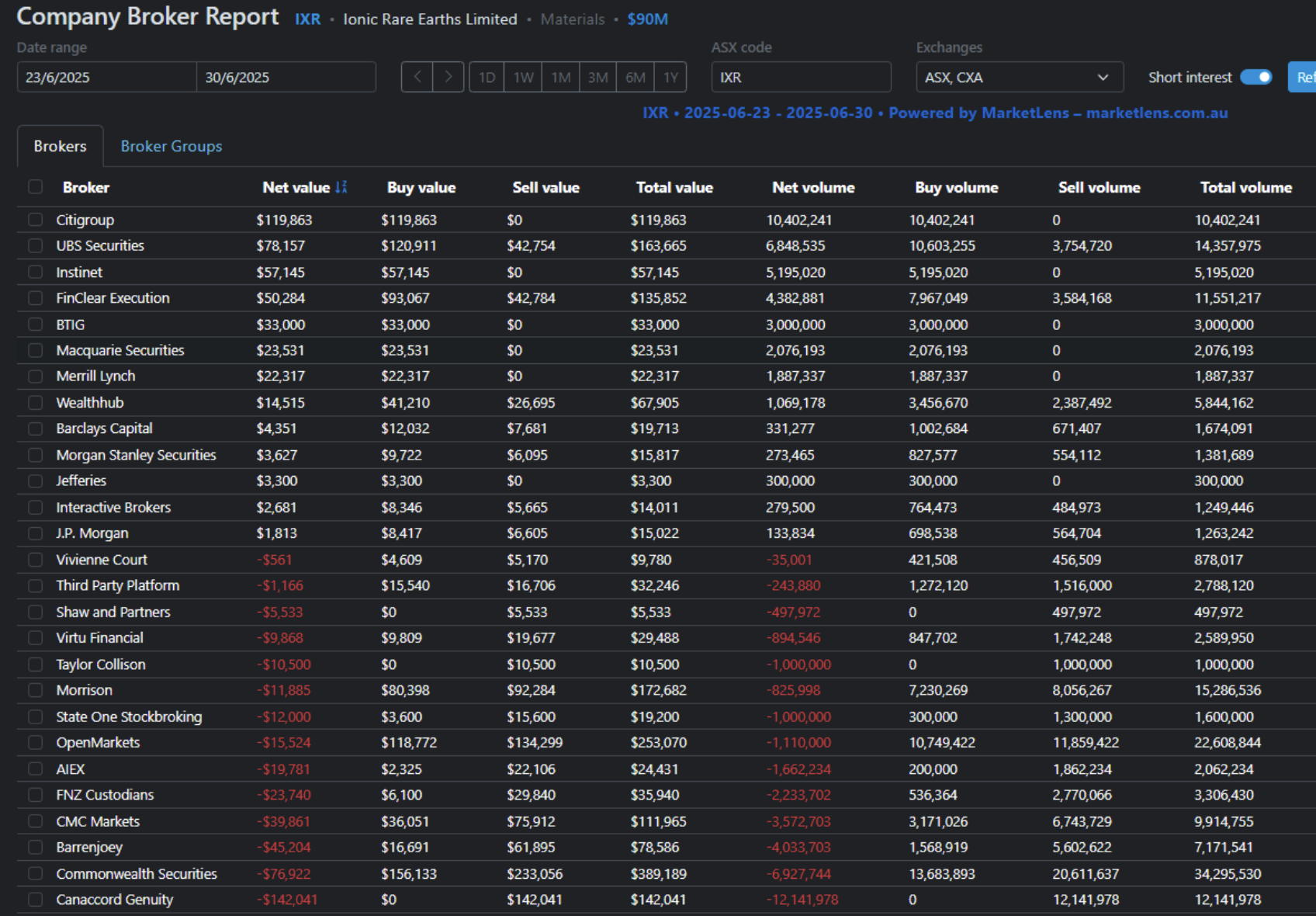Check the select-all brokers header checkbox

(35, 187)
